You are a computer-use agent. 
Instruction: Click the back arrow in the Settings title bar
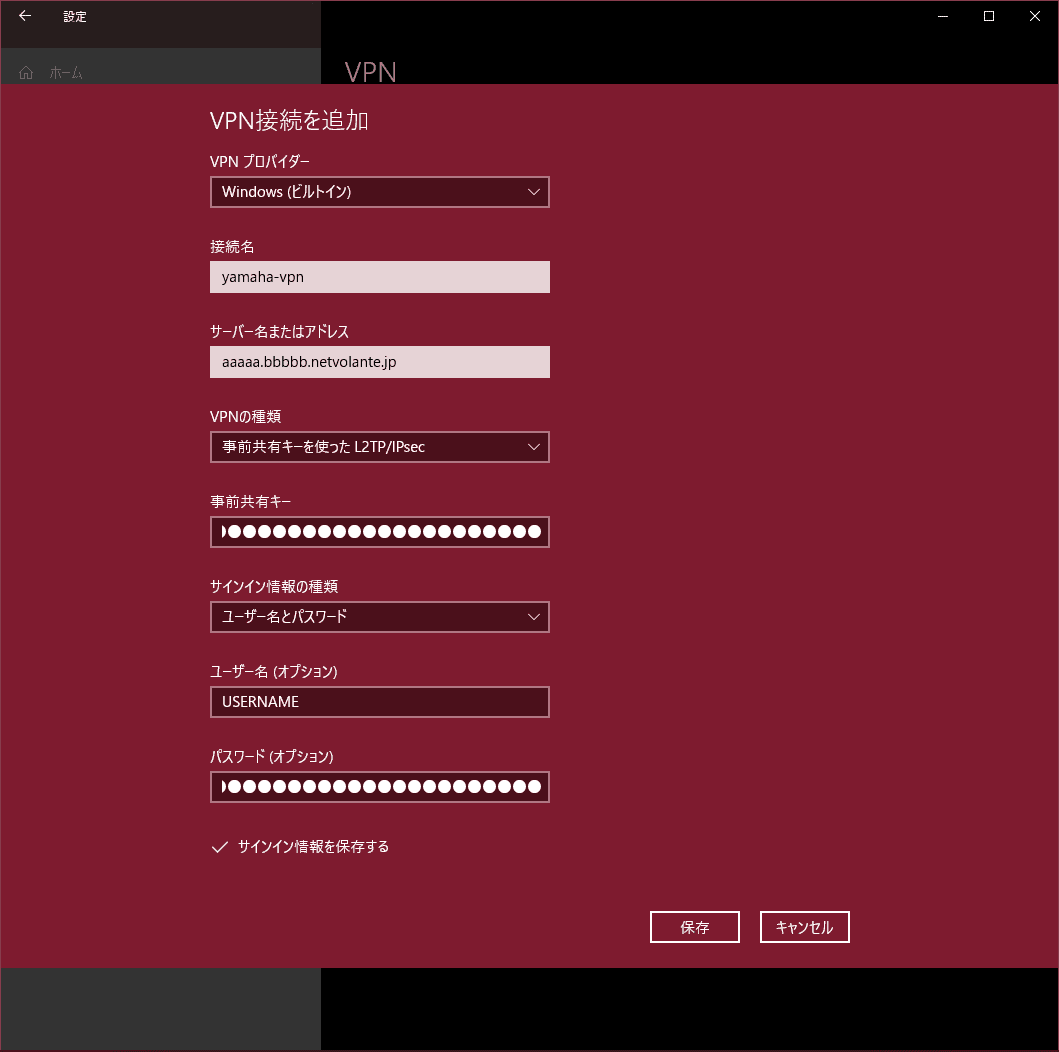(25, 16)
